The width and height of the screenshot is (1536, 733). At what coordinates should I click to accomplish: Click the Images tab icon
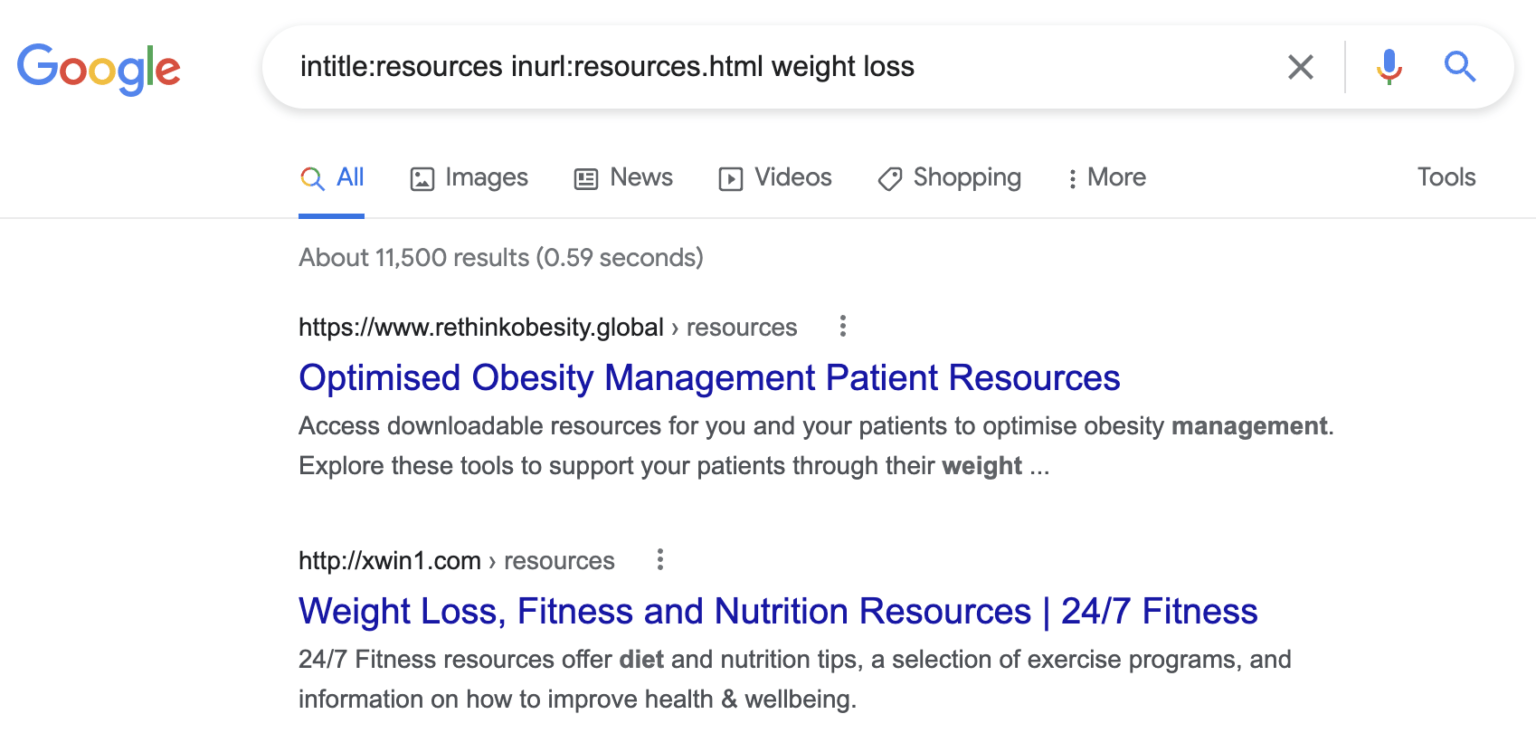click(x=422, y=179)
